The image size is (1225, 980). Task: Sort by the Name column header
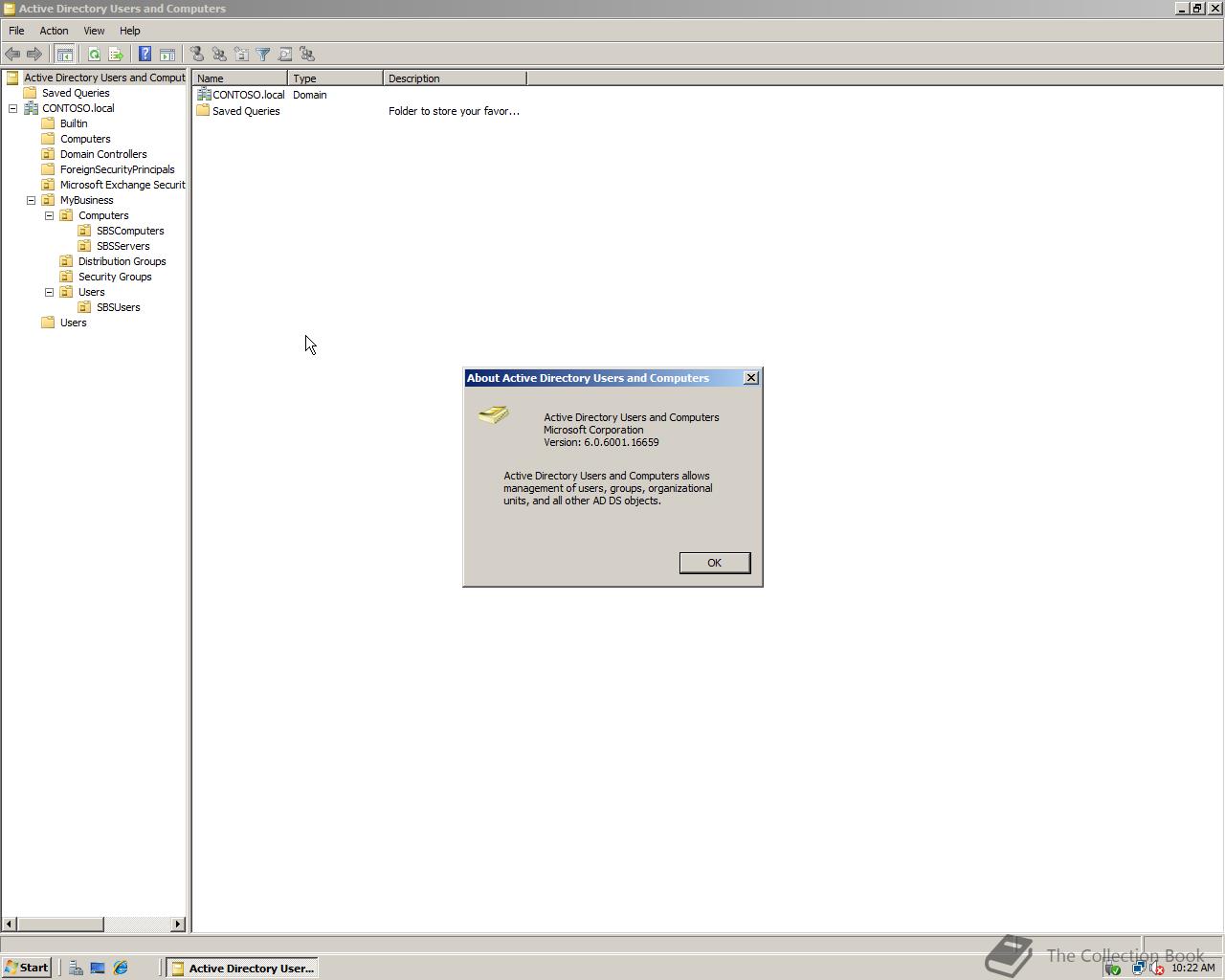[x=239, y=78]
